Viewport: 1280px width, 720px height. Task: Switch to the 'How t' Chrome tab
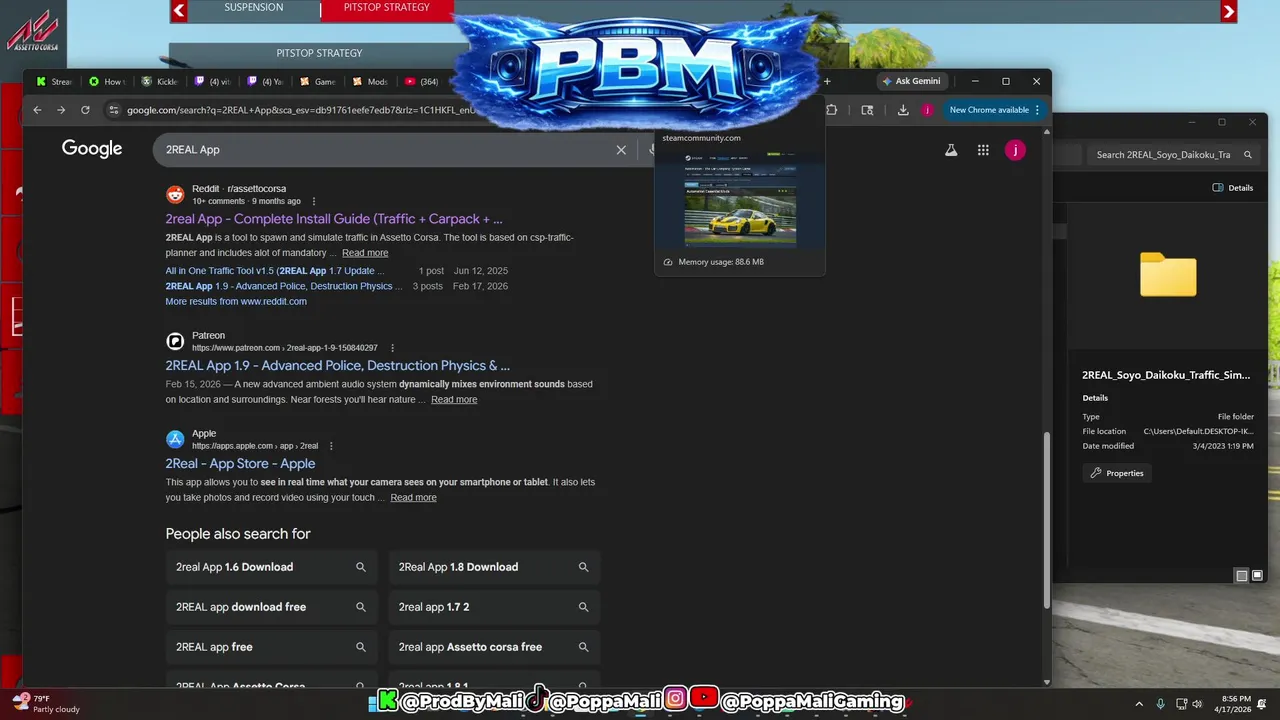[x=107, y=82]
